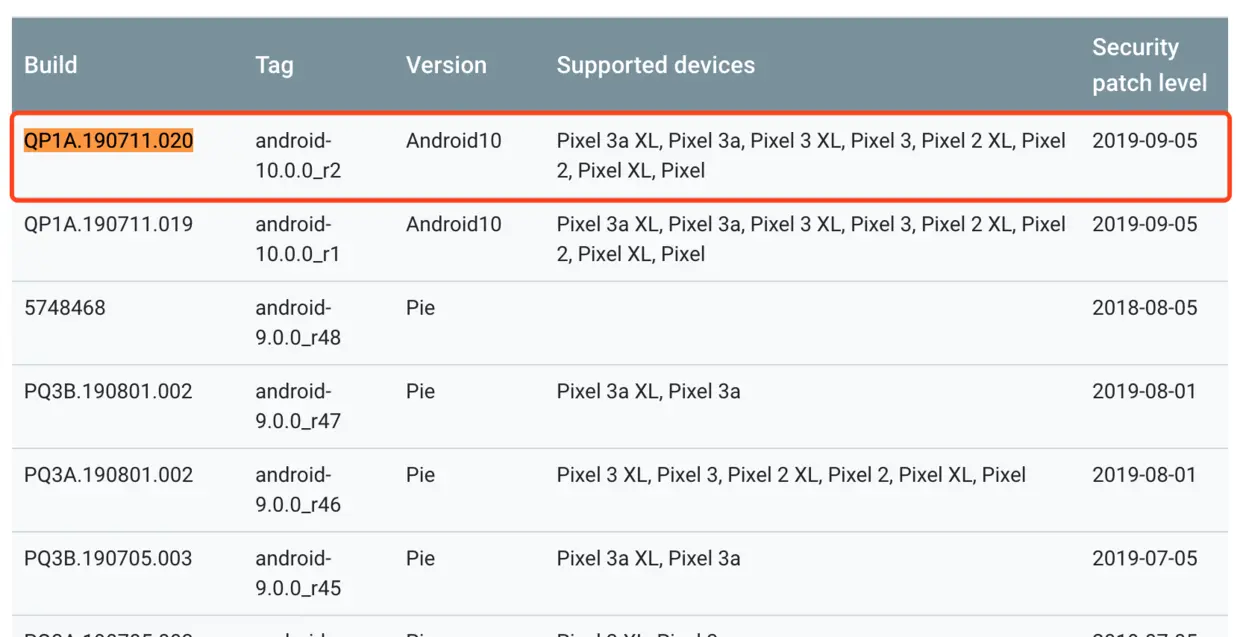Click the android-9.0.0_r48 tag

(x=298, y=323)
